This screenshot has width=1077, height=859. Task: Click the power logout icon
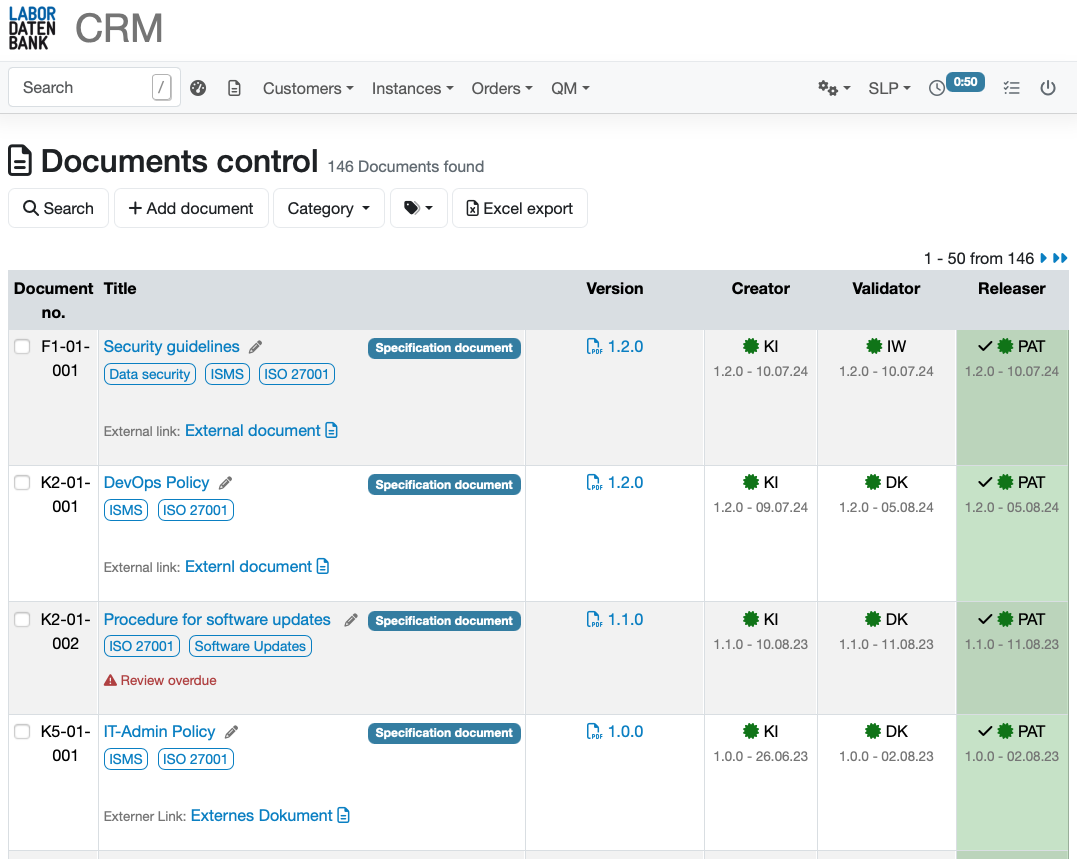point(1047,88)
